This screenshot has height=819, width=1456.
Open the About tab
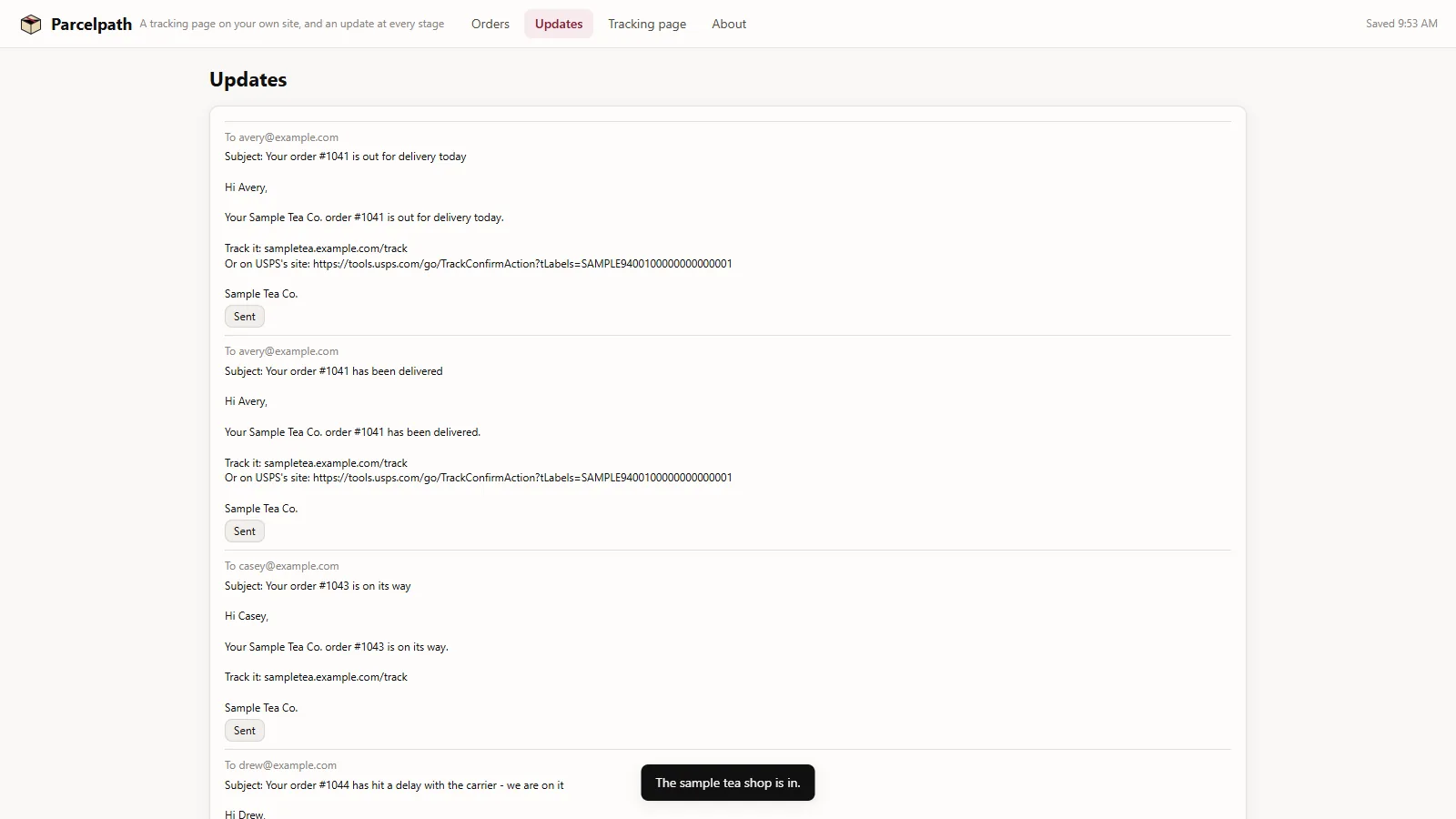pyautogui.click(x=729, y=24)
